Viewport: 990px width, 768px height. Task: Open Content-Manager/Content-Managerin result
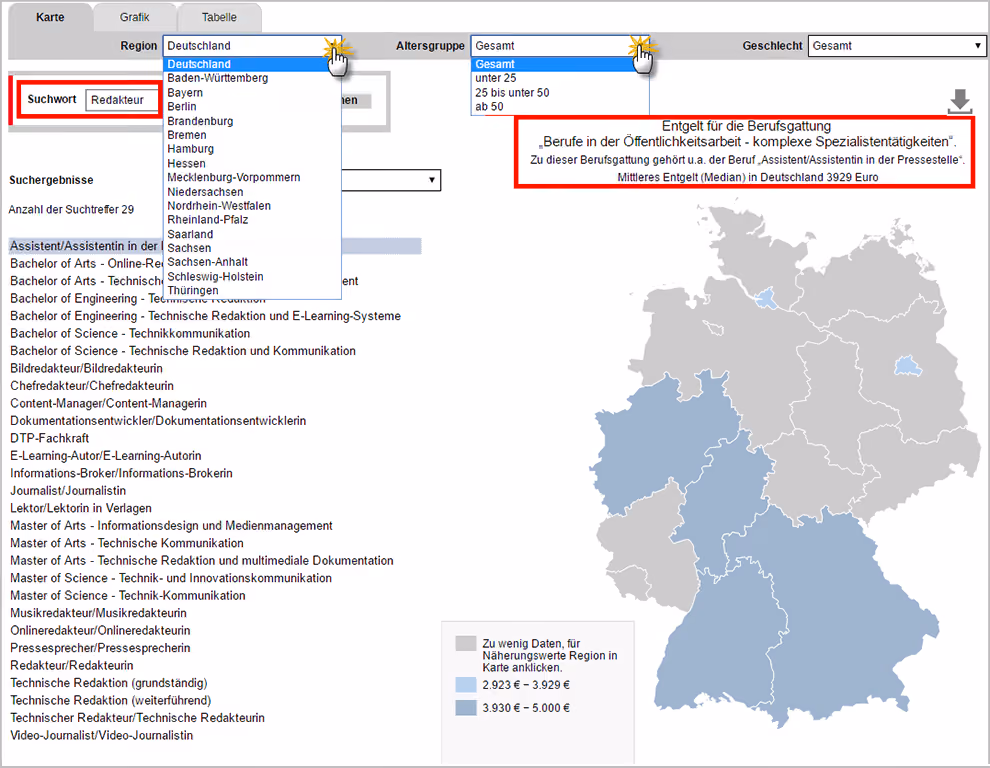109,403
